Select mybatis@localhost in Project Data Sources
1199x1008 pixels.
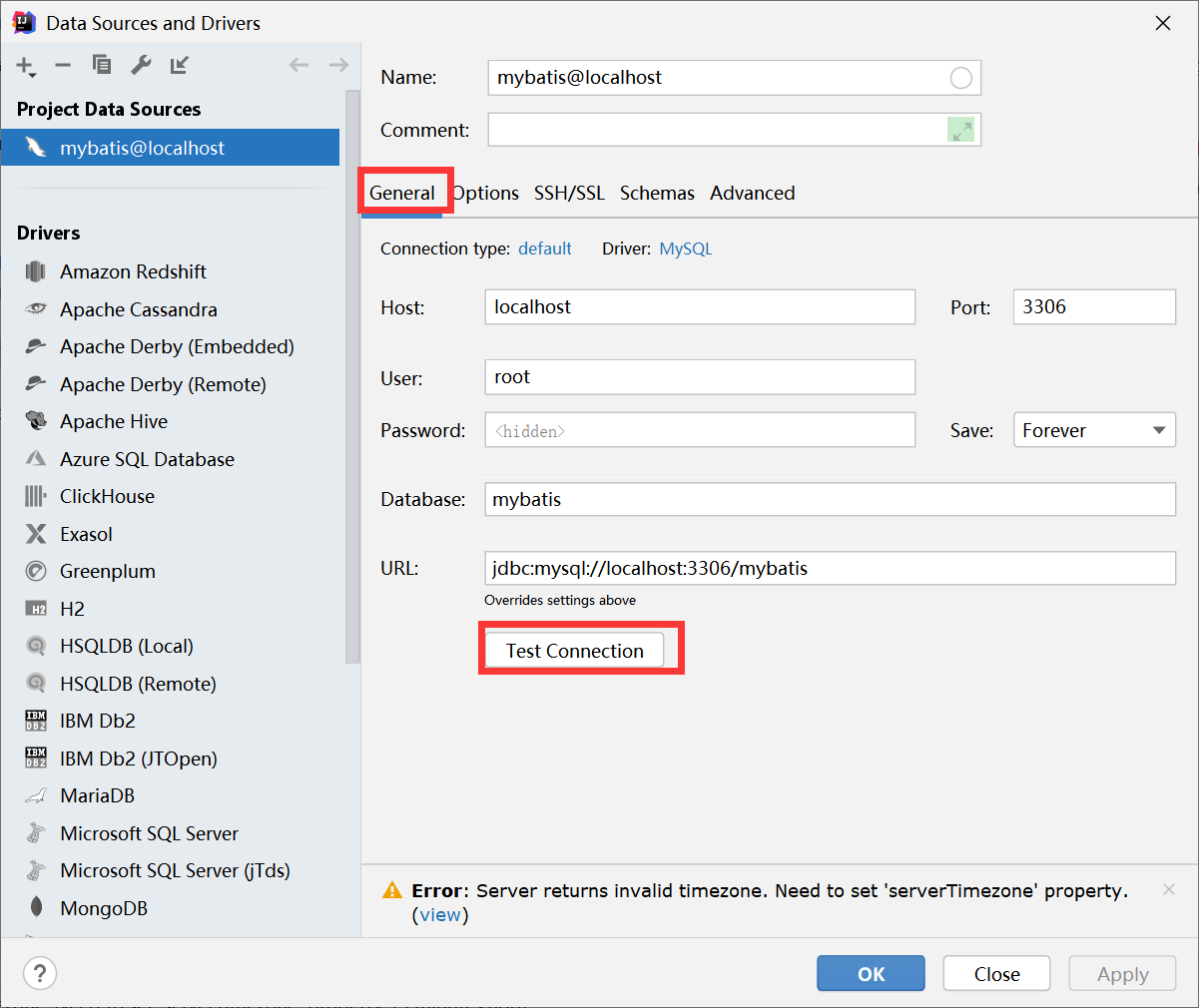(171, 148)
